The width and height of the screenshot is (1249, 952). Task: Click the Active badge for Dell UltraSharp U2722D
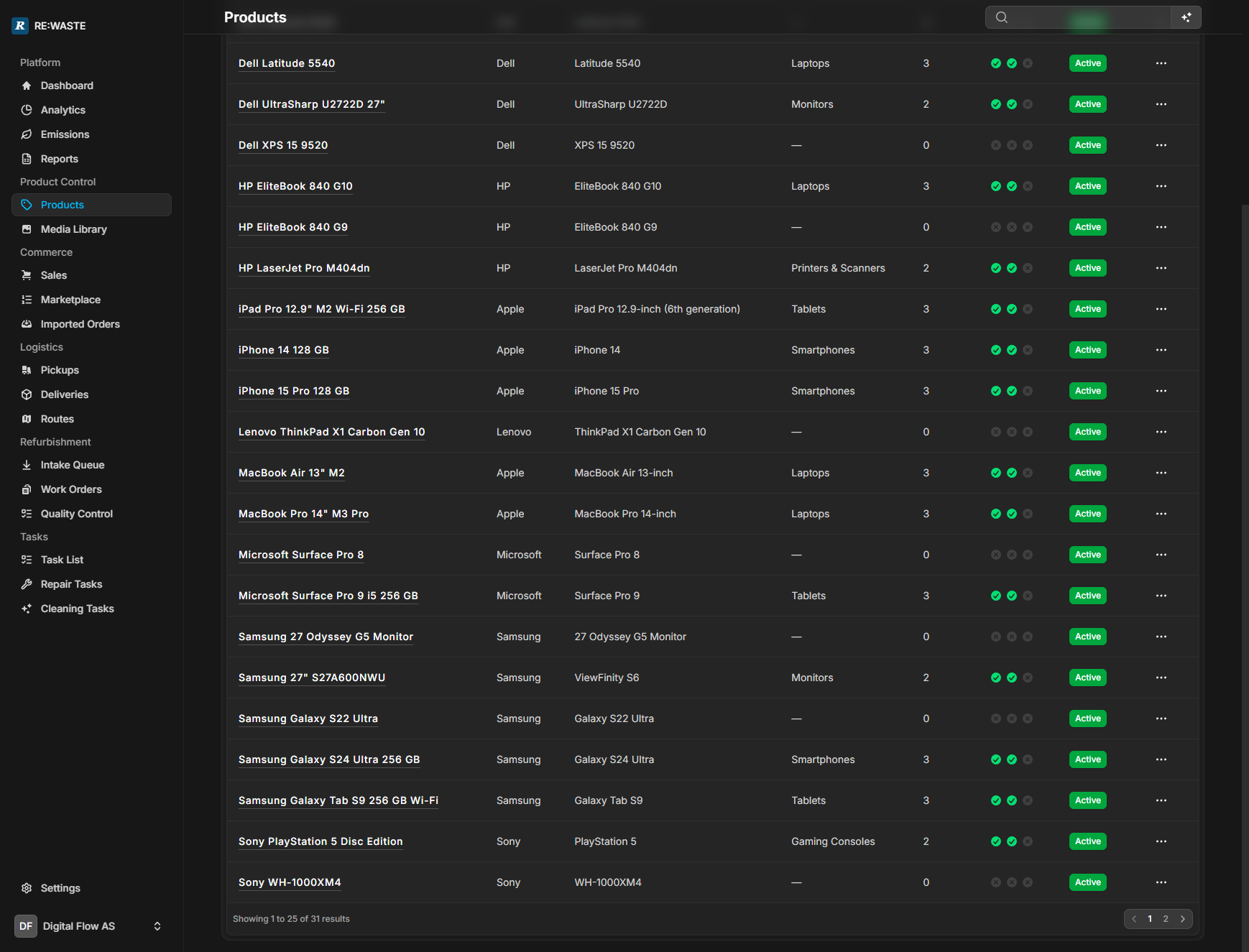click(x=1088, y=104)
